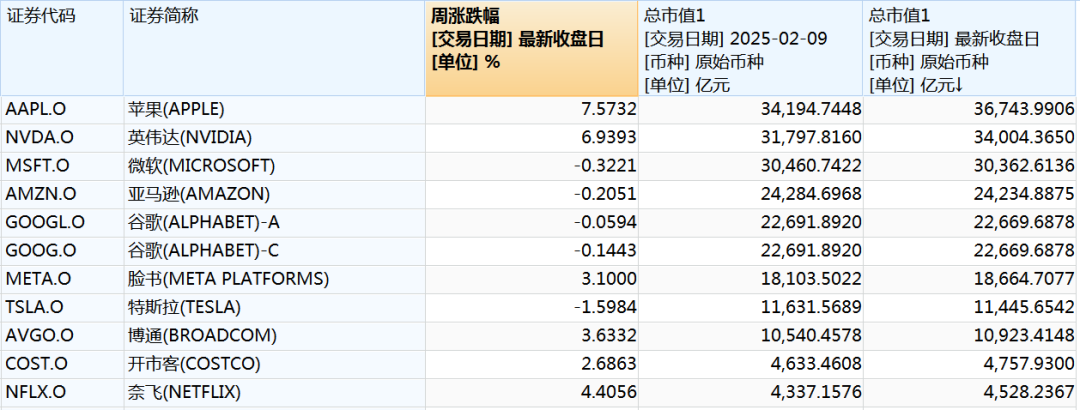Click latest market cap 34,004.3650
The height and width of the screenshot is (410, 1080).
pos(1025,138)
